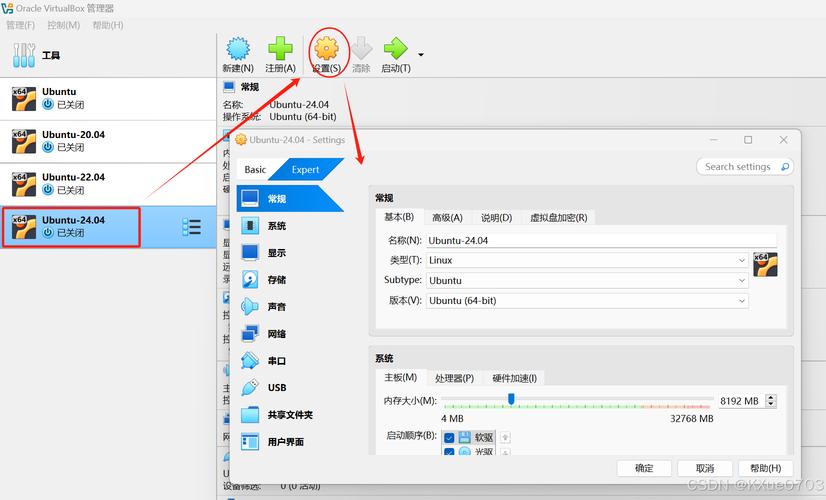Screen dimensions: 826x500
Task: Click the 内存大小 memory slider handle
Action: coord(511,399)
